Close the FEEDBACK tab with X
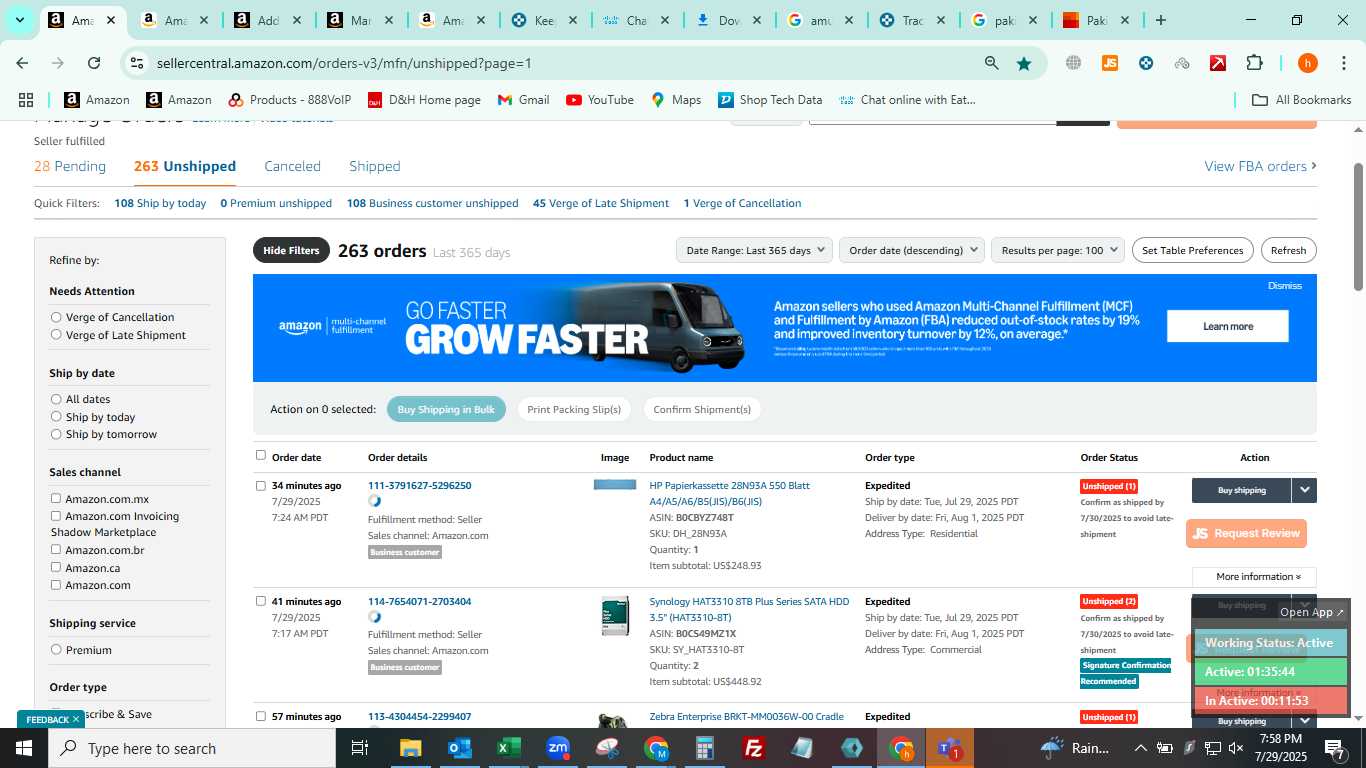Viewport: 1366px width, 768px height. (x=75, y=719)
